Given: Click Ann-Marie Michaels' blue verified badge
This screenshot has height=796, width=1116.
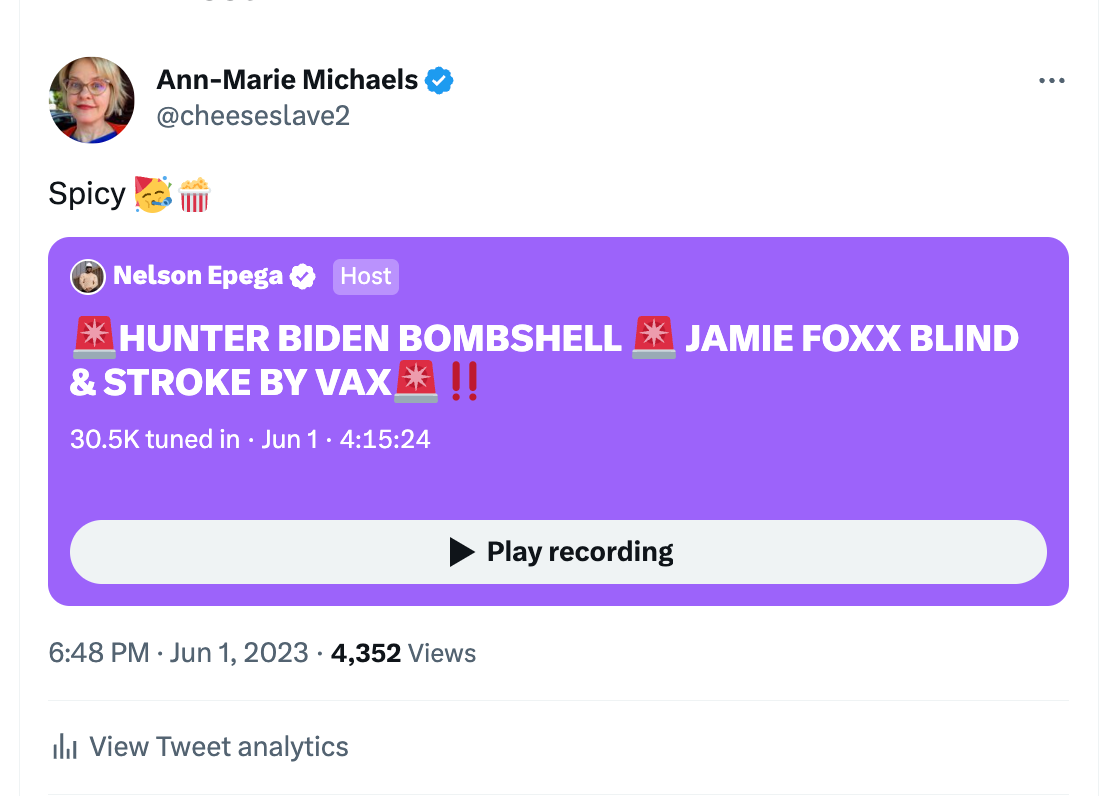Looking at the screenshot, I should tap(440, 80).
